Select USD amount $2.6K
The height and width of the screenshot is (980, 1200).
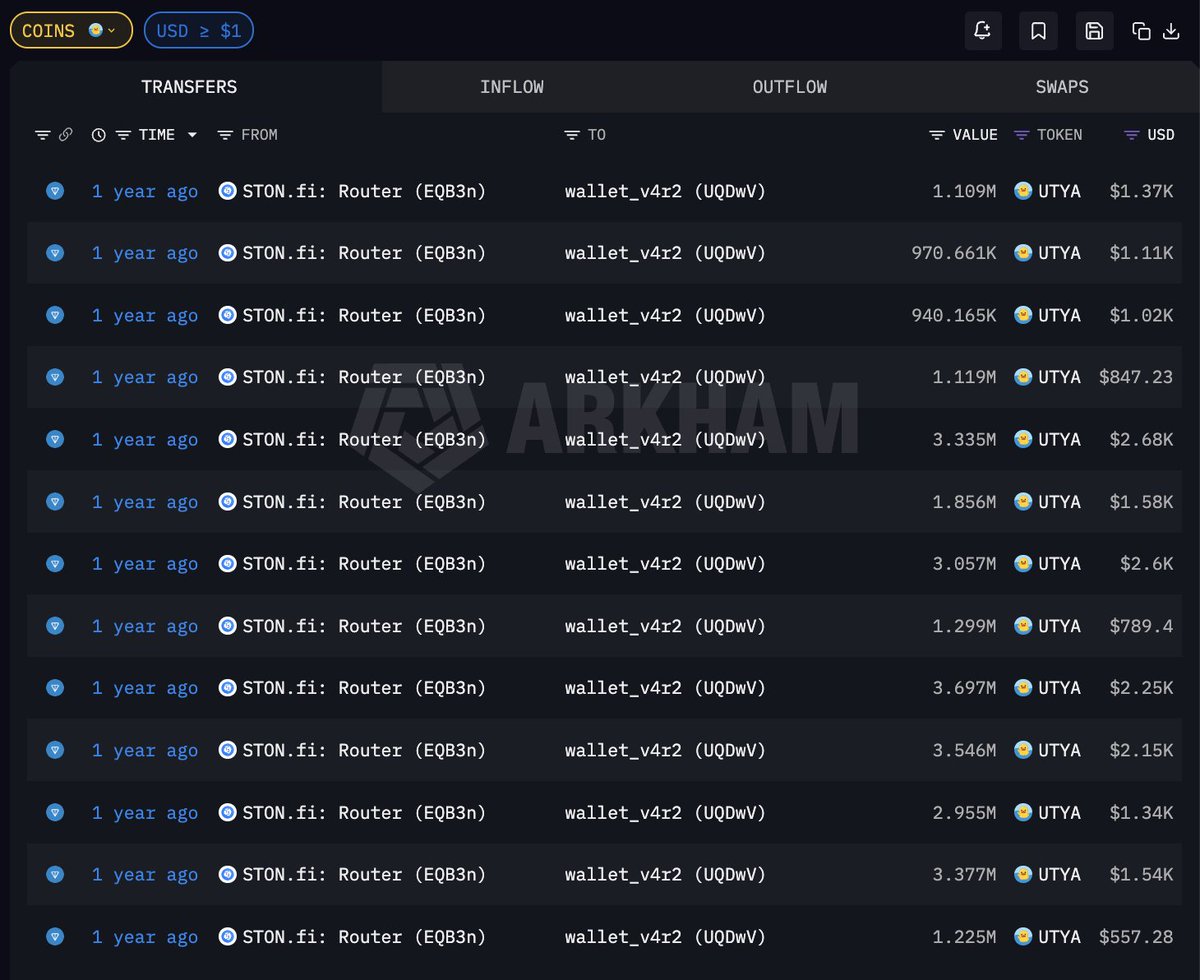(1147, 564)
